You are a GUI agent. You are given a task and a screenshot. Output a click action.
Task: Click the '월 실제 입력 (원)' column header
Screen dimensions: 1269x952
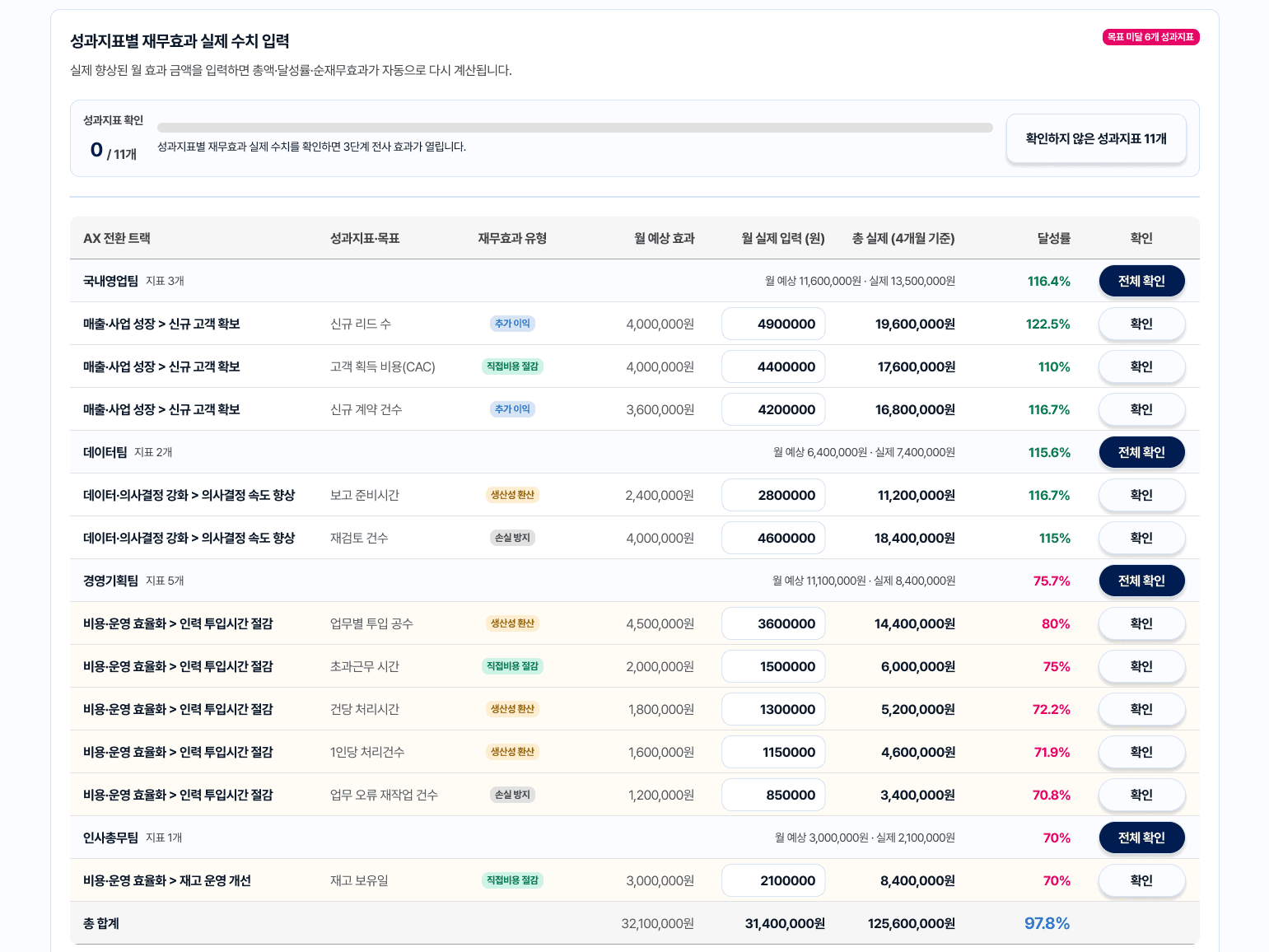point(783,238)
